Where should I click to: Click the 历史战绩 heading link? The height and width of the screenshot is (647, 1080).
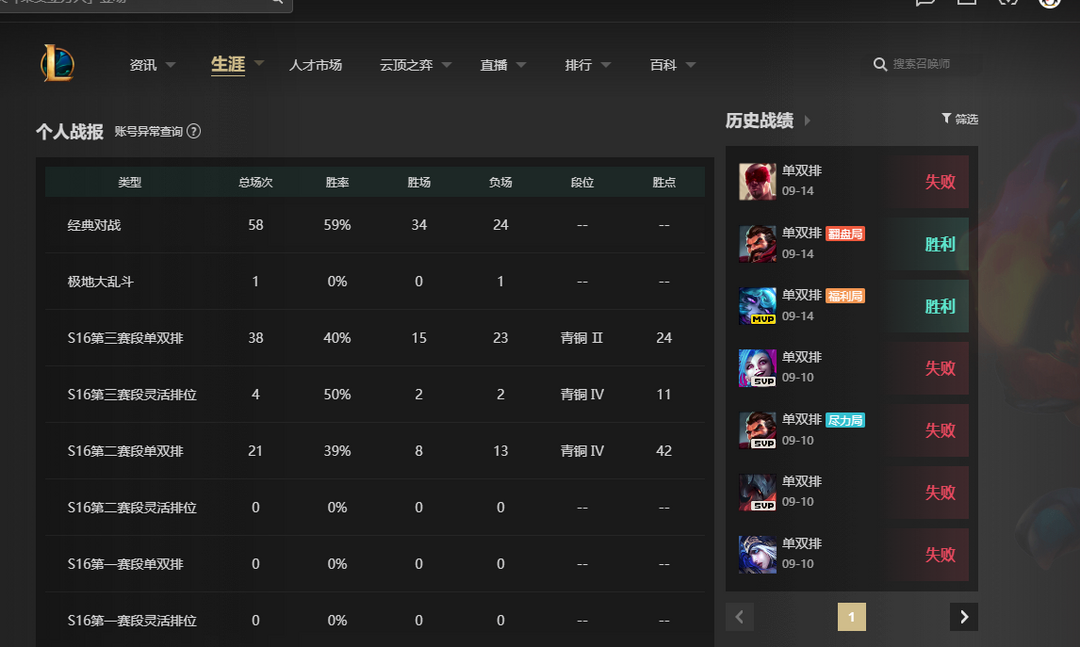tap(760, 121)
